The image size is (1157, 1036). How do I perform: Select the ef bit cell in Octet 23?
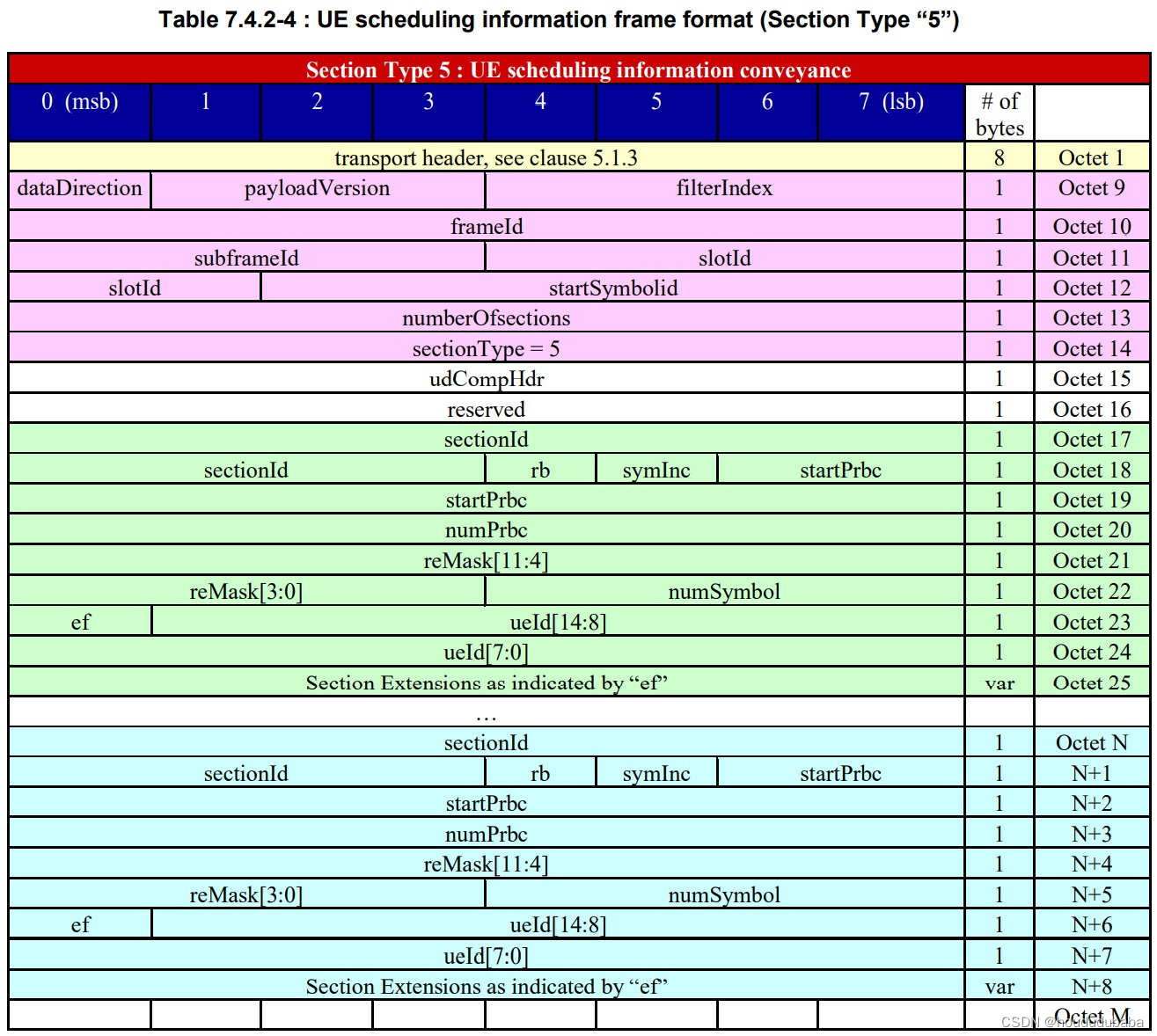79,621
